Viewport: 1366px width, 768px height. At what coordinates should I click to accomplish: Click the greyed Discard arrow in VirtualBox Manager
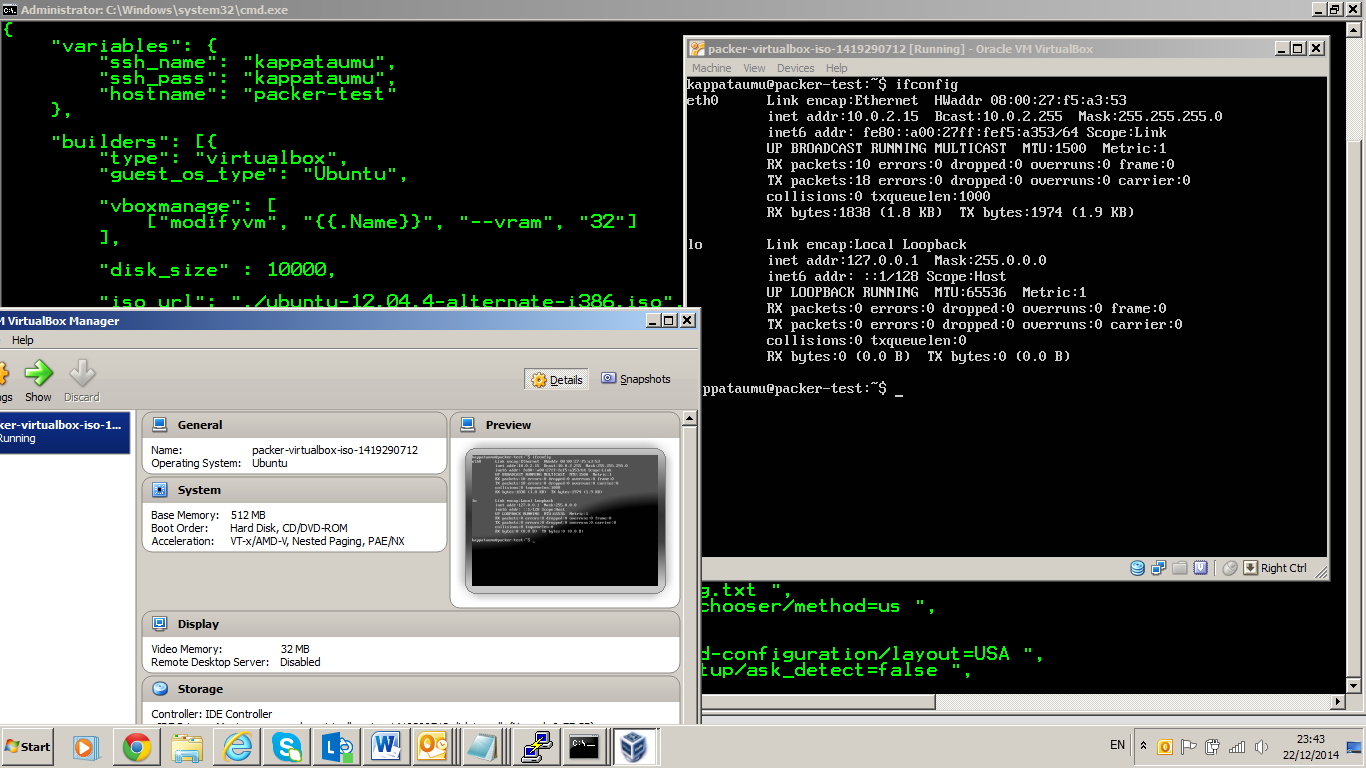pyautogui.click(x=82, y=381)
